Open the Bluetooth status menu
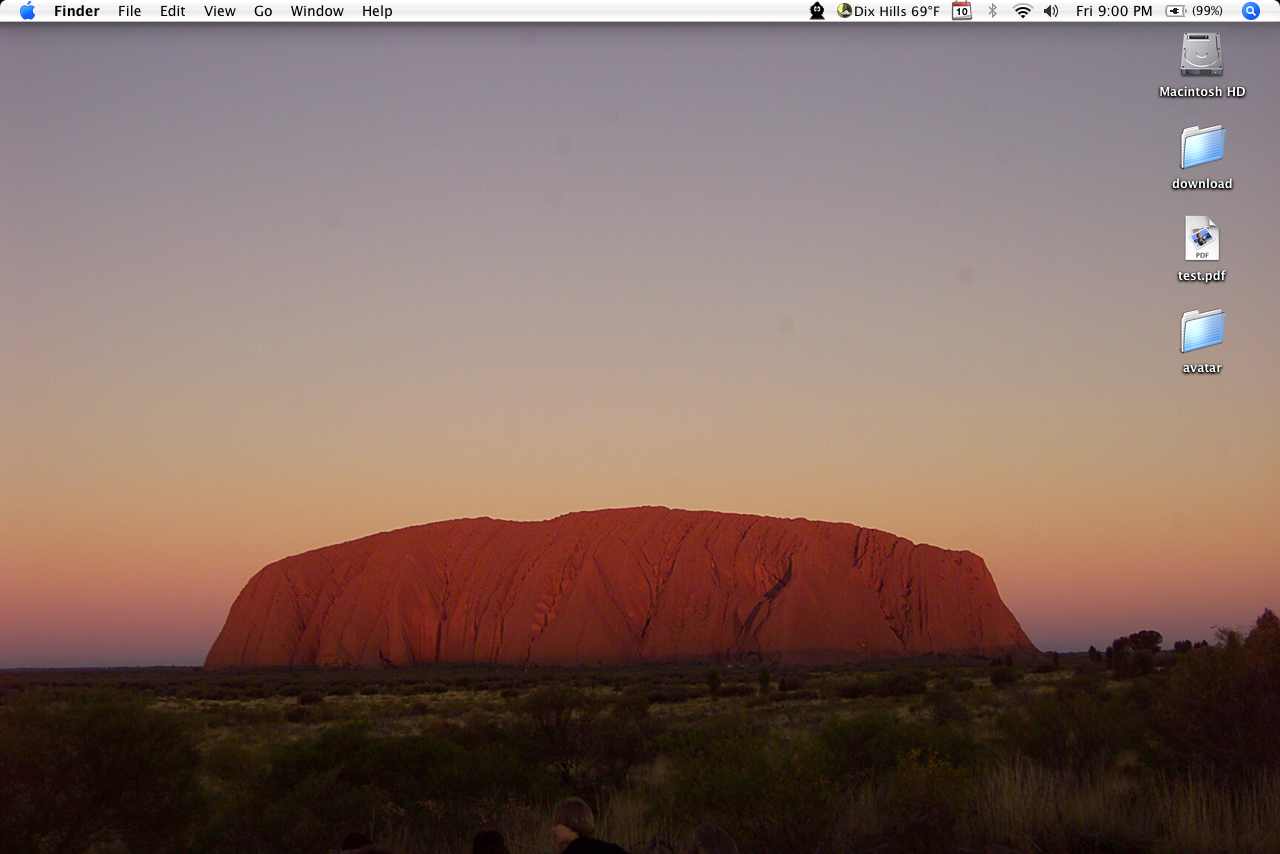Viewport: 1280px width, 854px height. (x=992, y=11)
